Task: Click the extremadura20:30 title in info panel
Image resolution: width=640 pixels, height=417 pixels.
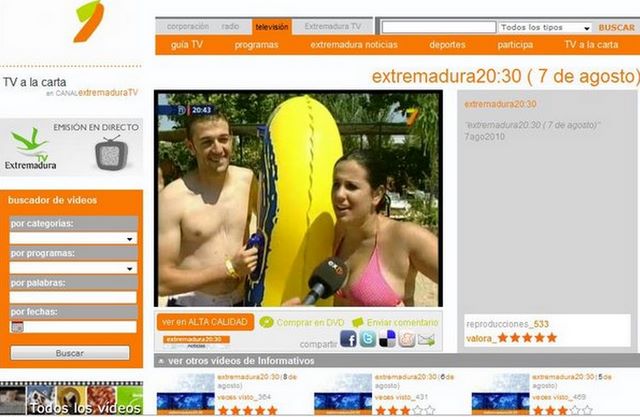Action: click(500, 104)
